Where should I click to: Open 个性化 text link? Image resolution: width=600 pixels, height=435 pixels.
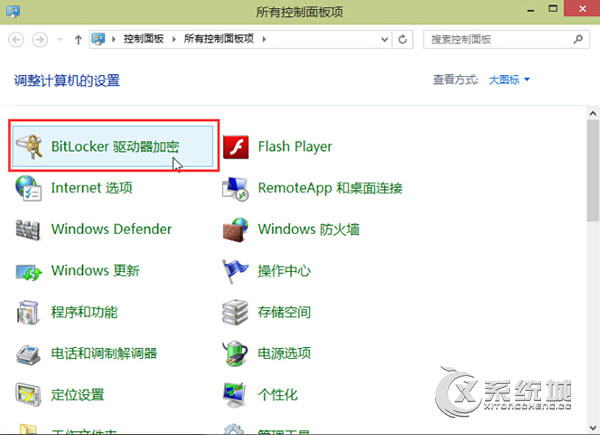tap(277, 394)
